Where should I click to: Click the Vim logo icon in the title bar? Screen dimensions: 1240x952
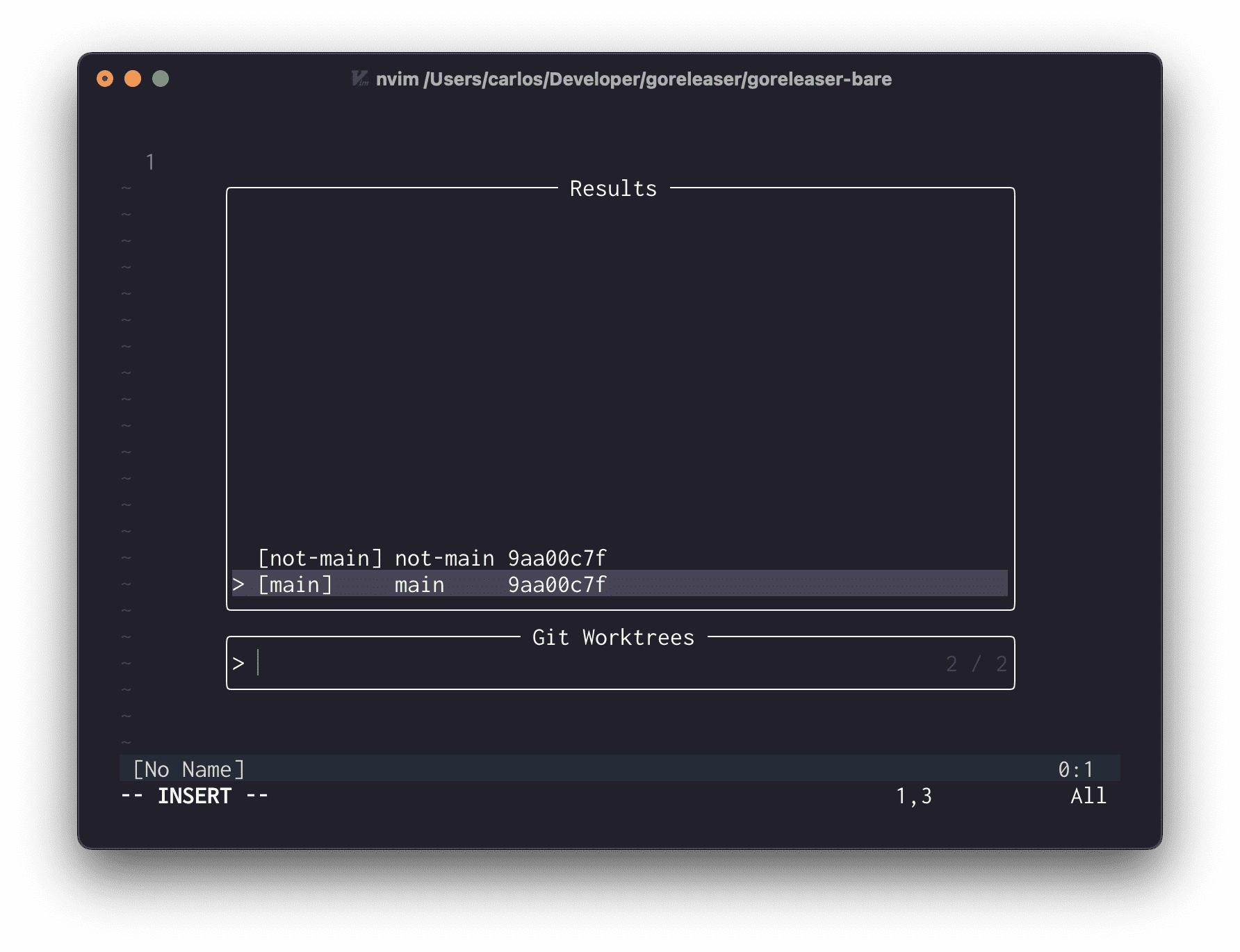click(359, 79)
